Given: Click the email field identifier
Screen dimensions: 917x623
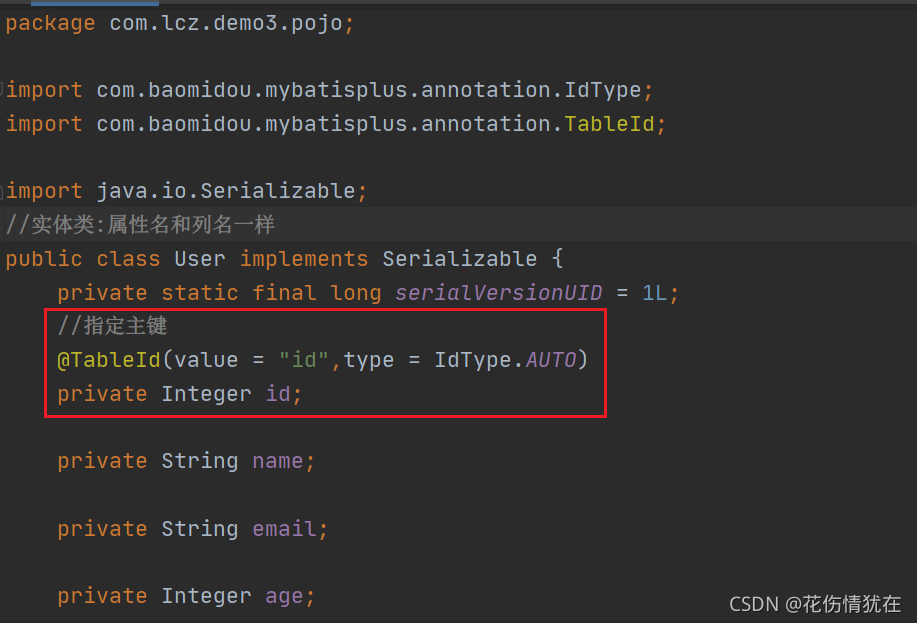Looking at the screenshot, I should pyautogui.click(x=284, y=529).
